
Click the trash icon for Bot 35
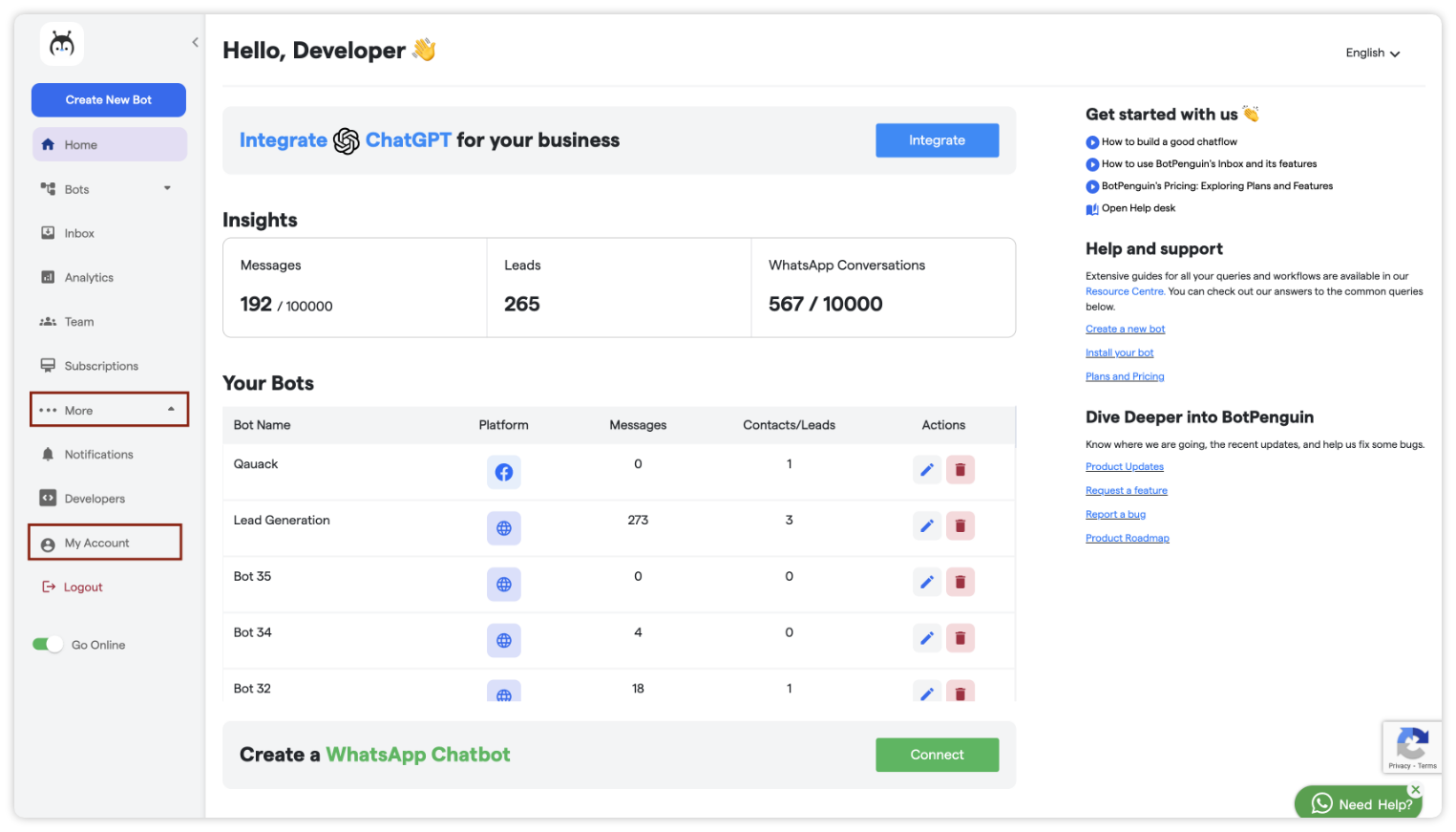pos(960,583)
